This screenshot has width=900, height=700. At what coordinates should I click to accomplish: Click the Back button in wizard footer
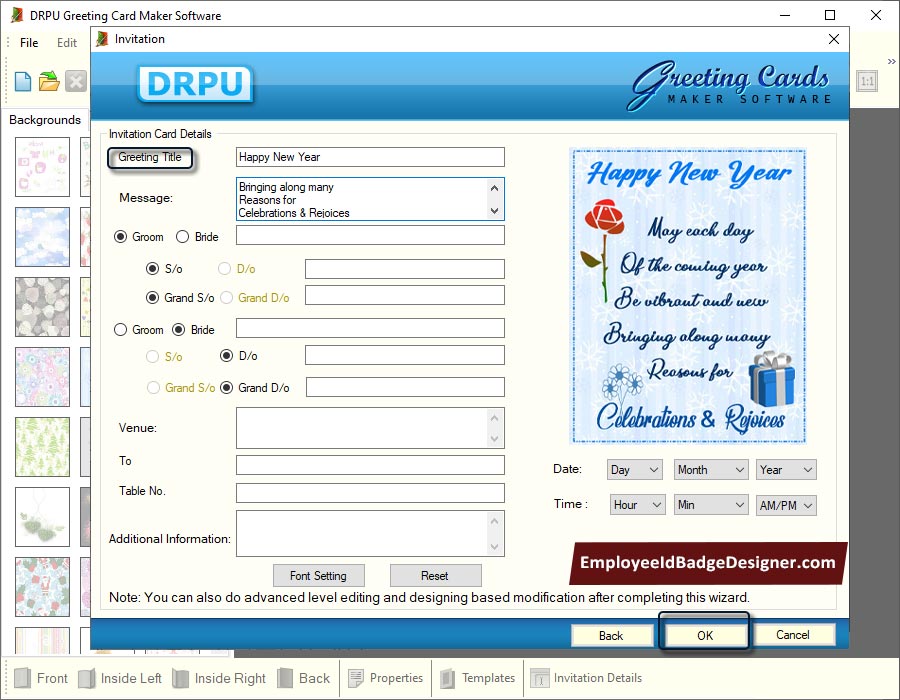click(611, 635)
